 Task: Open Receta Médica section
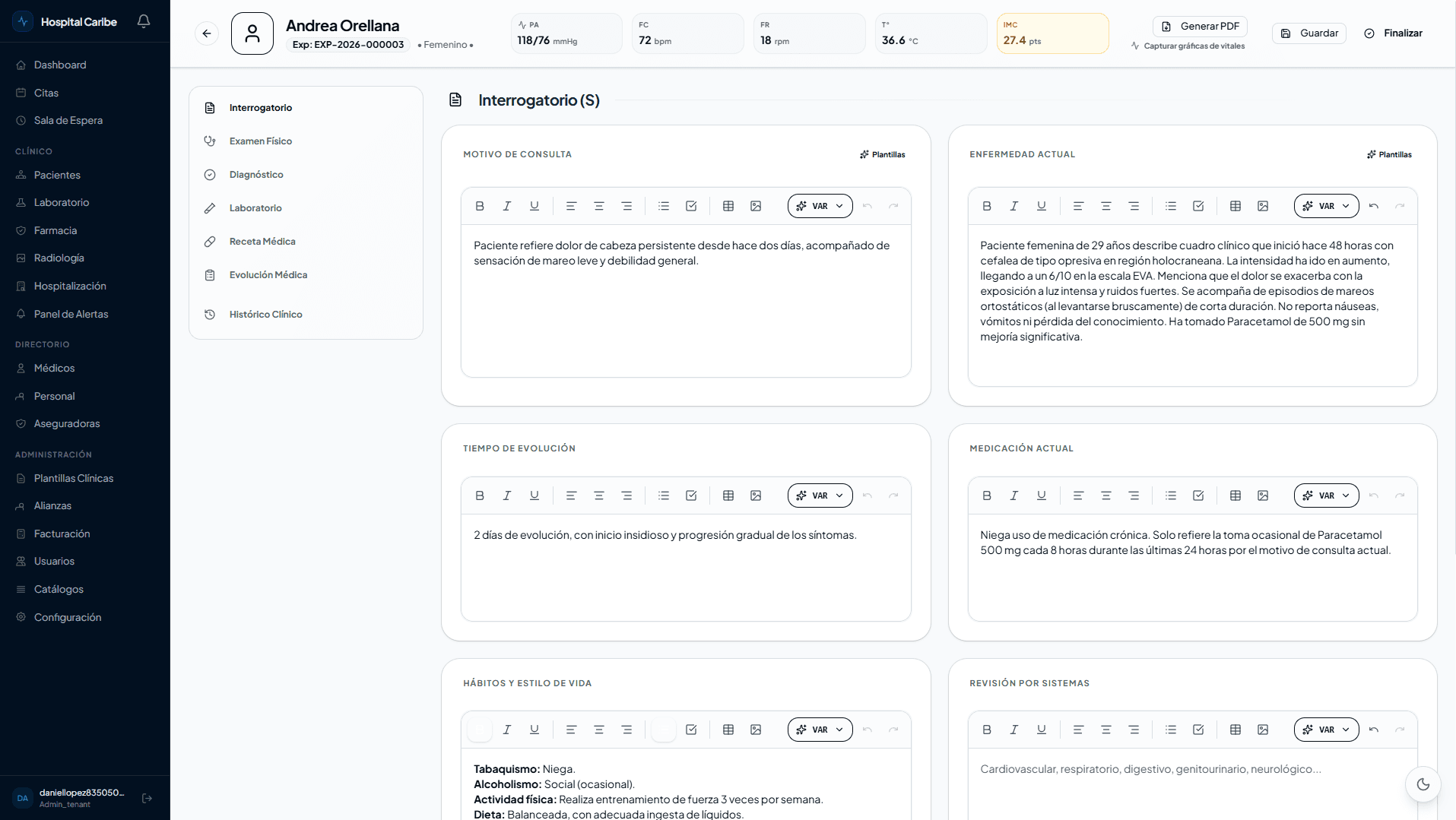point(306,242)
